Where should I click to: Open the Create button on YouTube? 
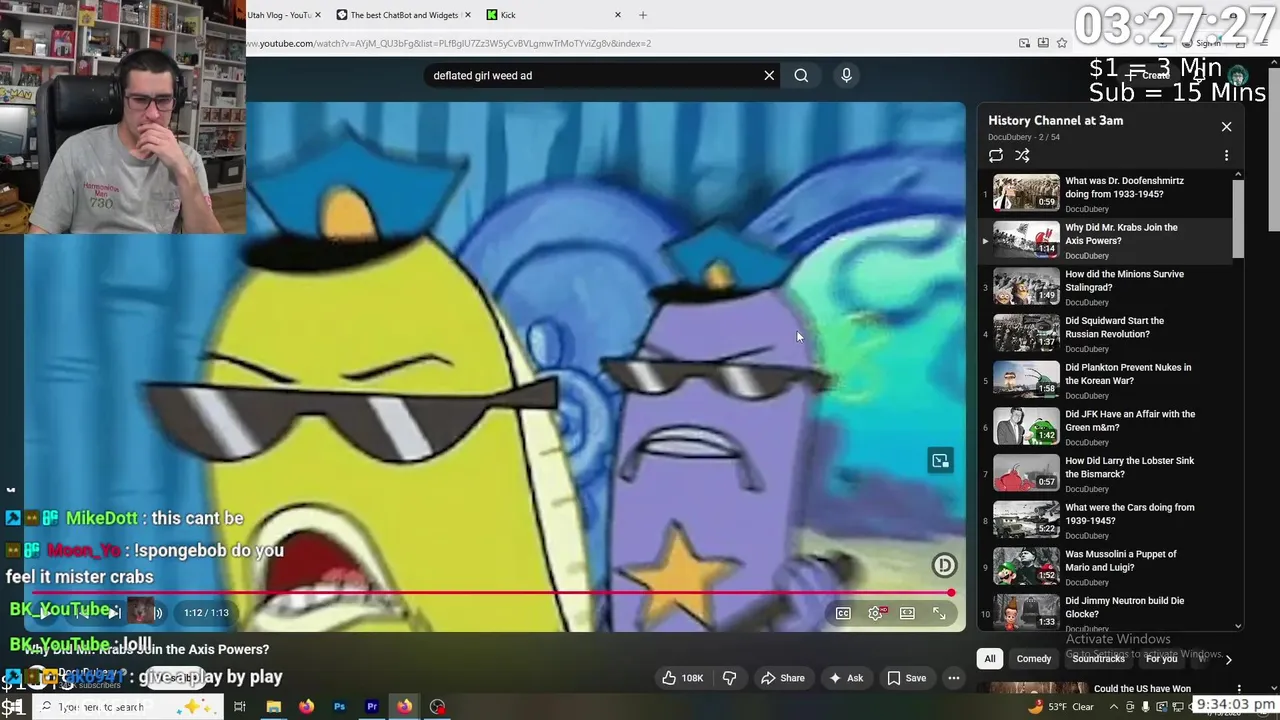pyautogui.click(x=1148, y=75)
